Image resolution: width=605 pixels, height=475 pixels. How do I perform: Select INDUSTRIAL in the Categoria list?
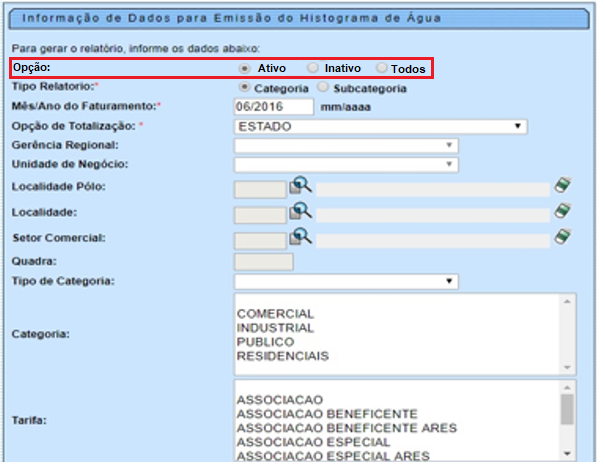[x=275, y=328]
